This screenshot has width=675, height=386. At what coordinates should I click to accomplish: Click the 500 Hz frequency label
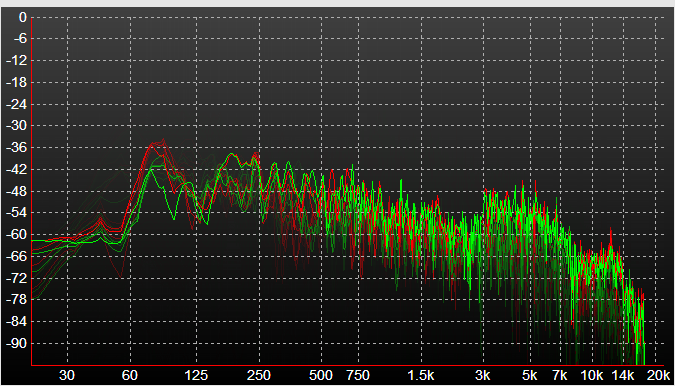pyautogui.click(x=321, y=375)
